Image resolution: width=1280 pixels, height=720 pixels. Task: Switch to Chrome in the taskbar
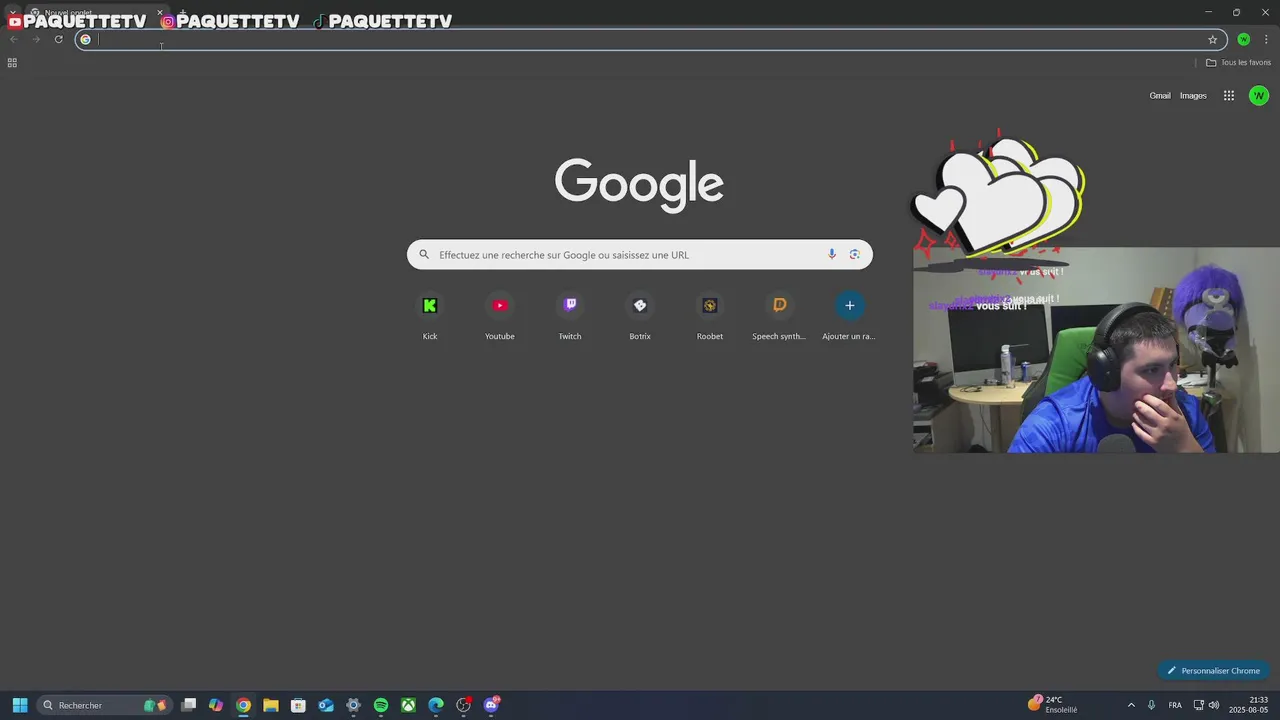[x=243, y=705]
